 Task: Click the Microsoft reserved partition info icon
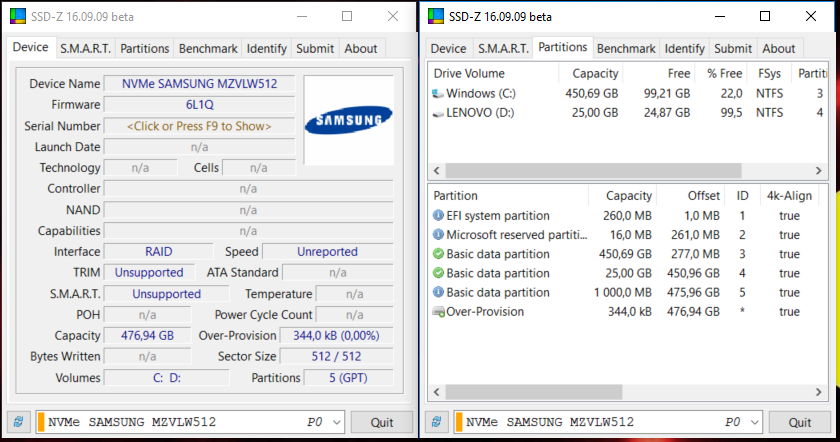(438, 235)
